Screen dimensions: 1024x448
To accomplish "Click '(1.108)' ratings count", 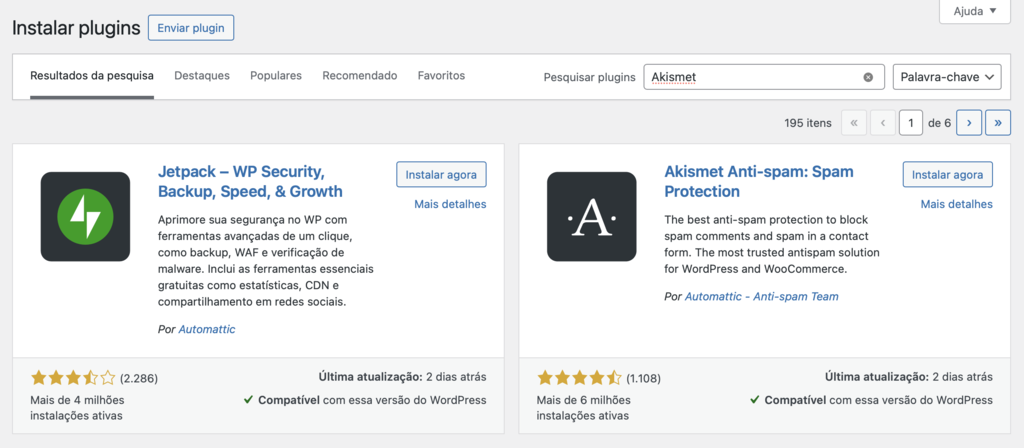I will [x=644, y=378].
